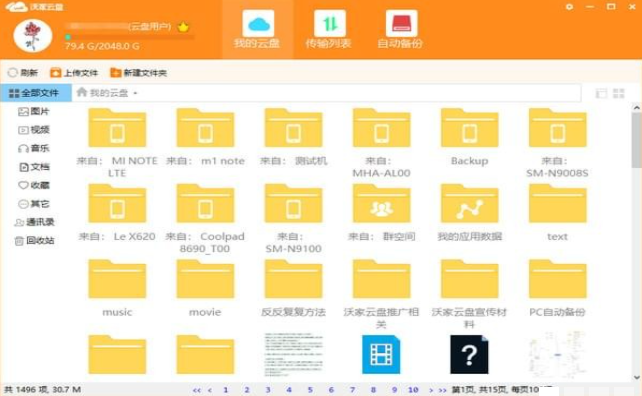Click the vertical scrollbar thumb
This screenshot has width=642, height=396.
636,141
